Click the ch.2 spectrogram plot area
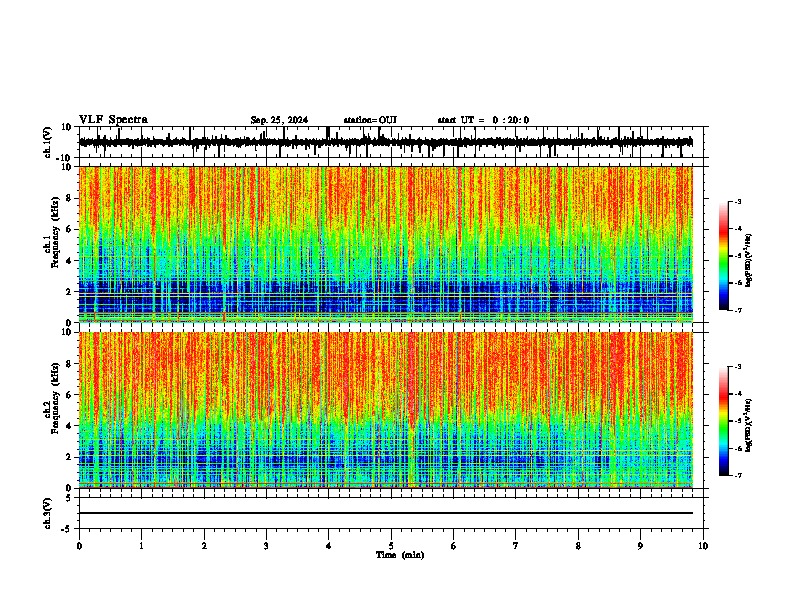The image size is (792, 612). 386,410
